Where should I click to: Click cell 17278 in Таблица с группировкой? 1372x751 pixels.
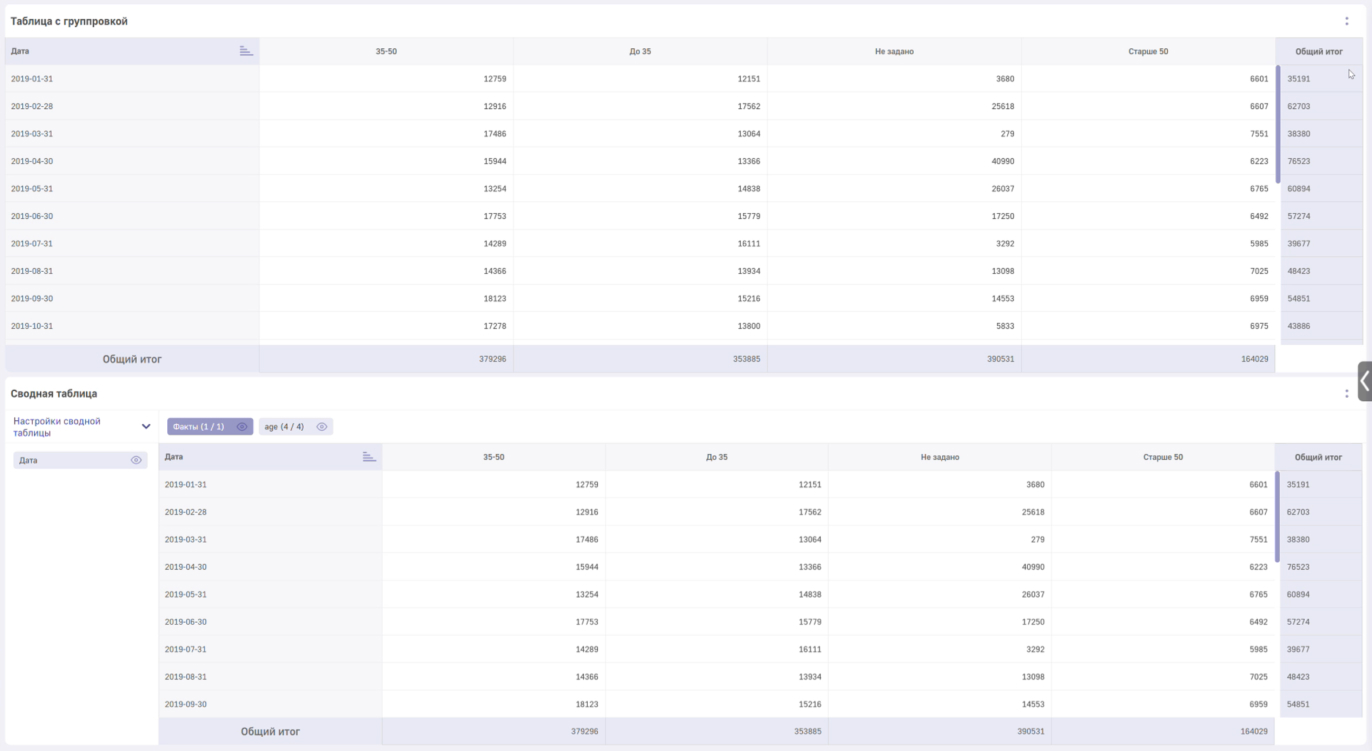386,326
